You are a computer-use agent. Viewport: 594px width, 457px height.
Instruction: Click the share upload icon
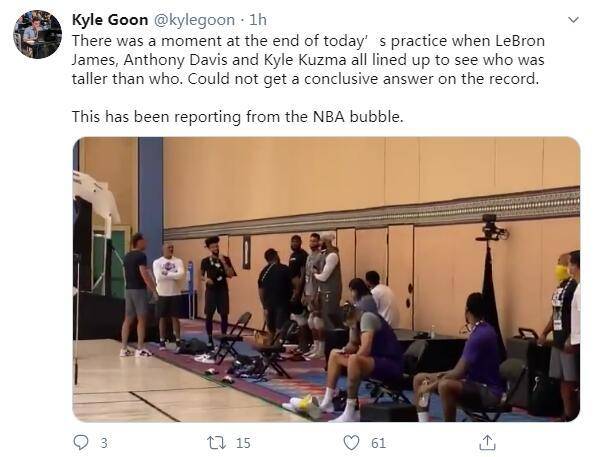click(x=487, y=442)
